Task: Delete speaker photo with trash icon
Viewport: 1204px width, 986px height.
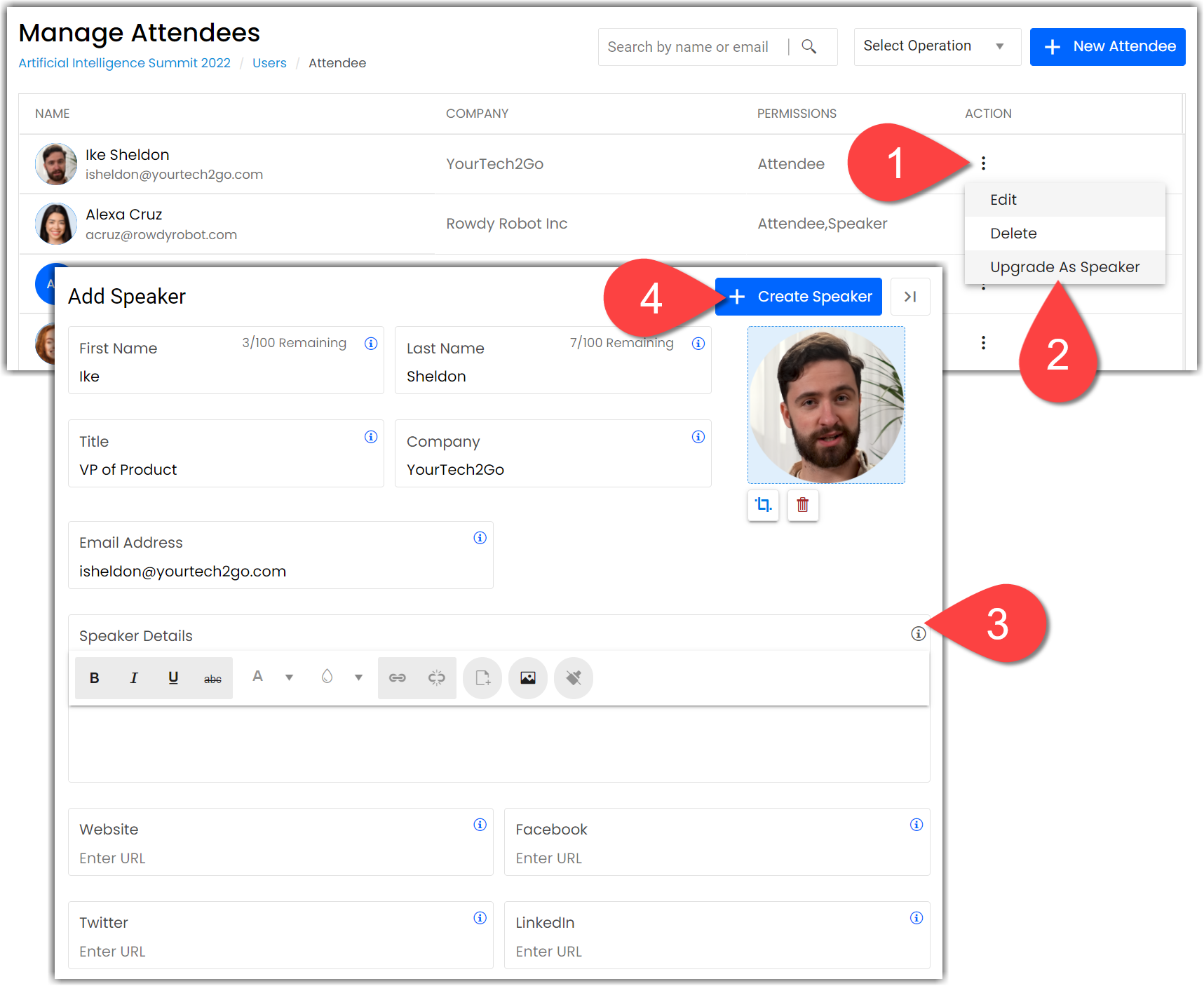Action: click(803, 505)
